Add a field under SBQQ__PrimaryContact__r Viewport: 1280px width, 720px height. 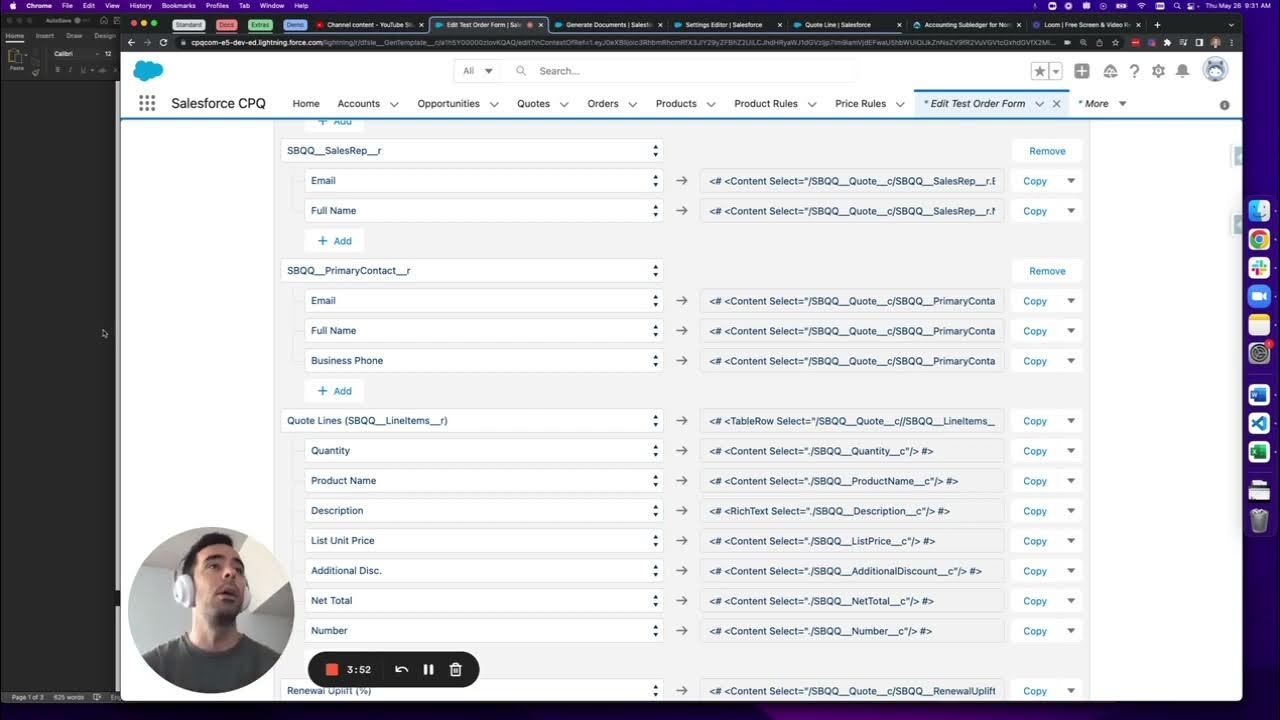pos(334,391)
